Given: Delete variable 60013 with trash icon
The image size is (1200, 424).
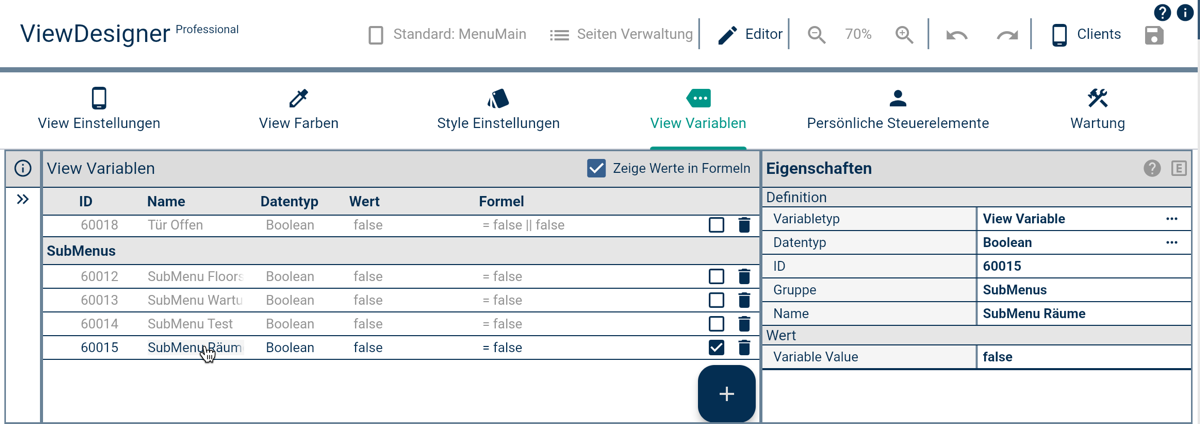Looking at the screenshot, I should 744,300.
